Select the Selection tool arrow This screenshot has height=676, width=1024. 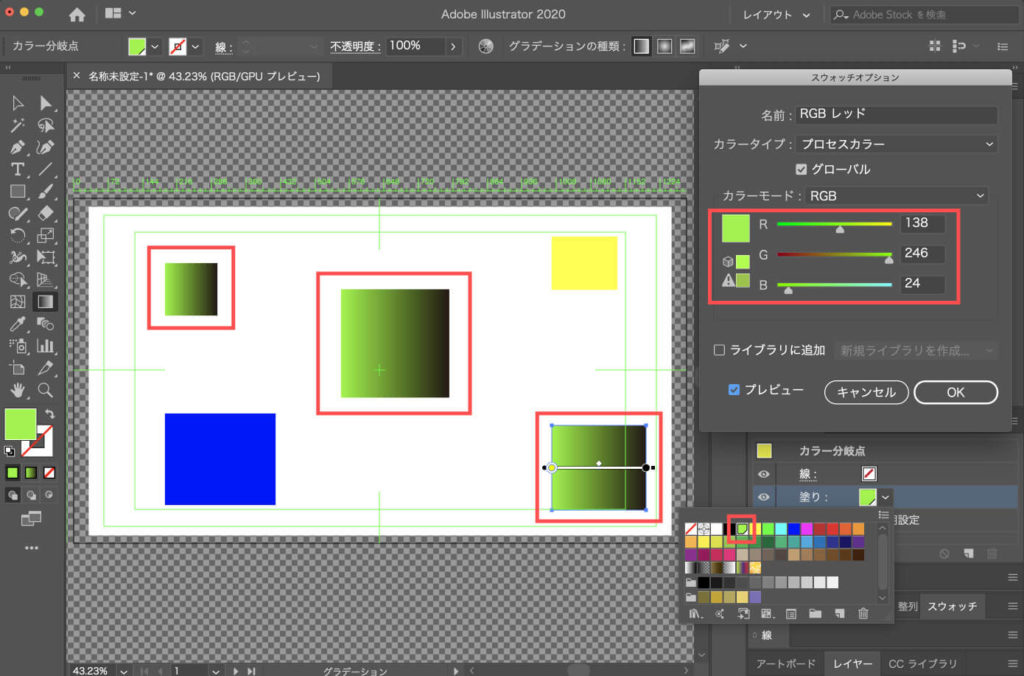point(18,103)
